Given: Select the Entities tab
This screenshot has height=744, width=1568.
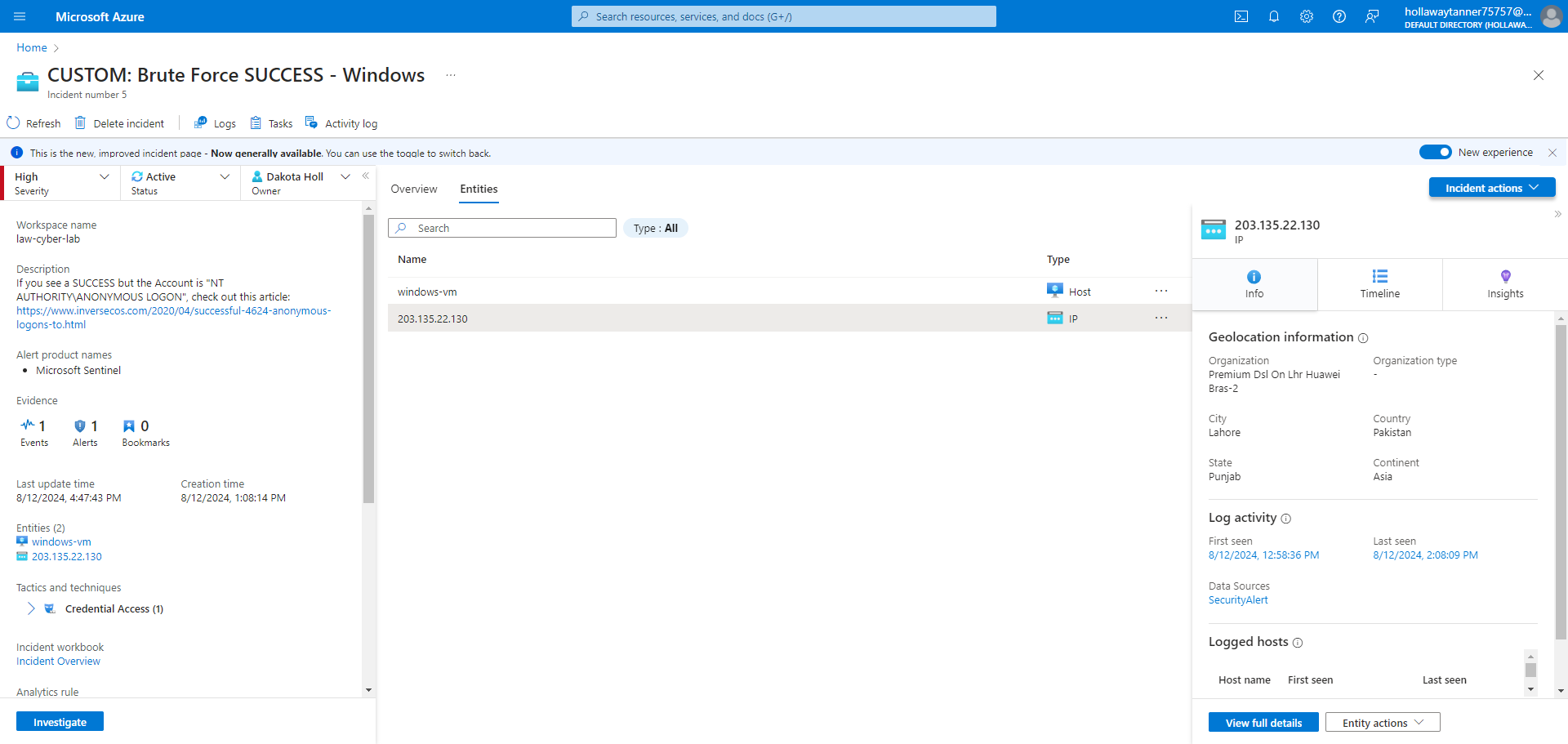Looking at the screenshot, I should (x=479, y=189).
